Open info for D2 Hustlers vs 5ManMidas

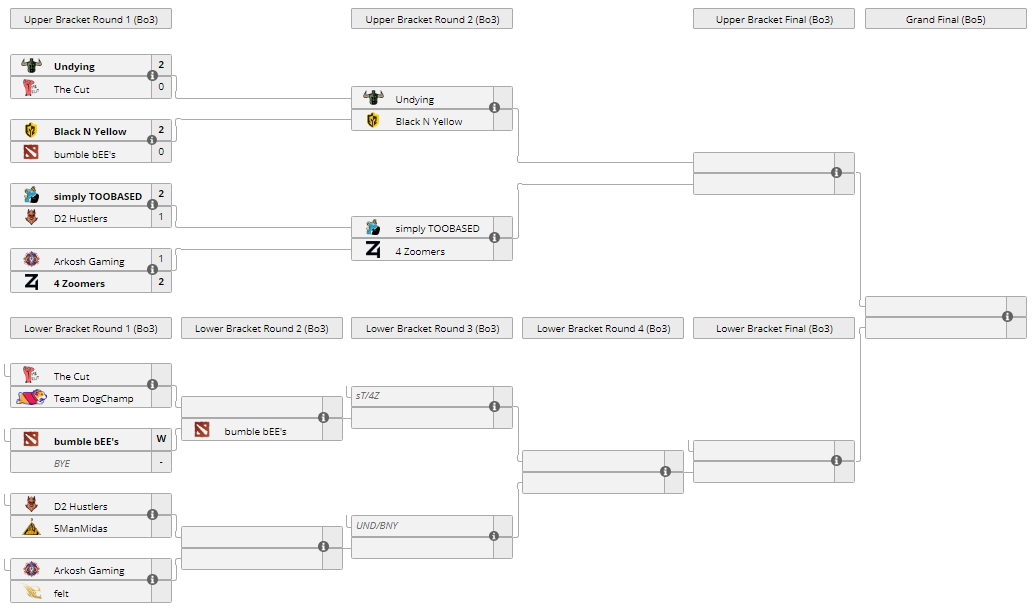[152, 515]
